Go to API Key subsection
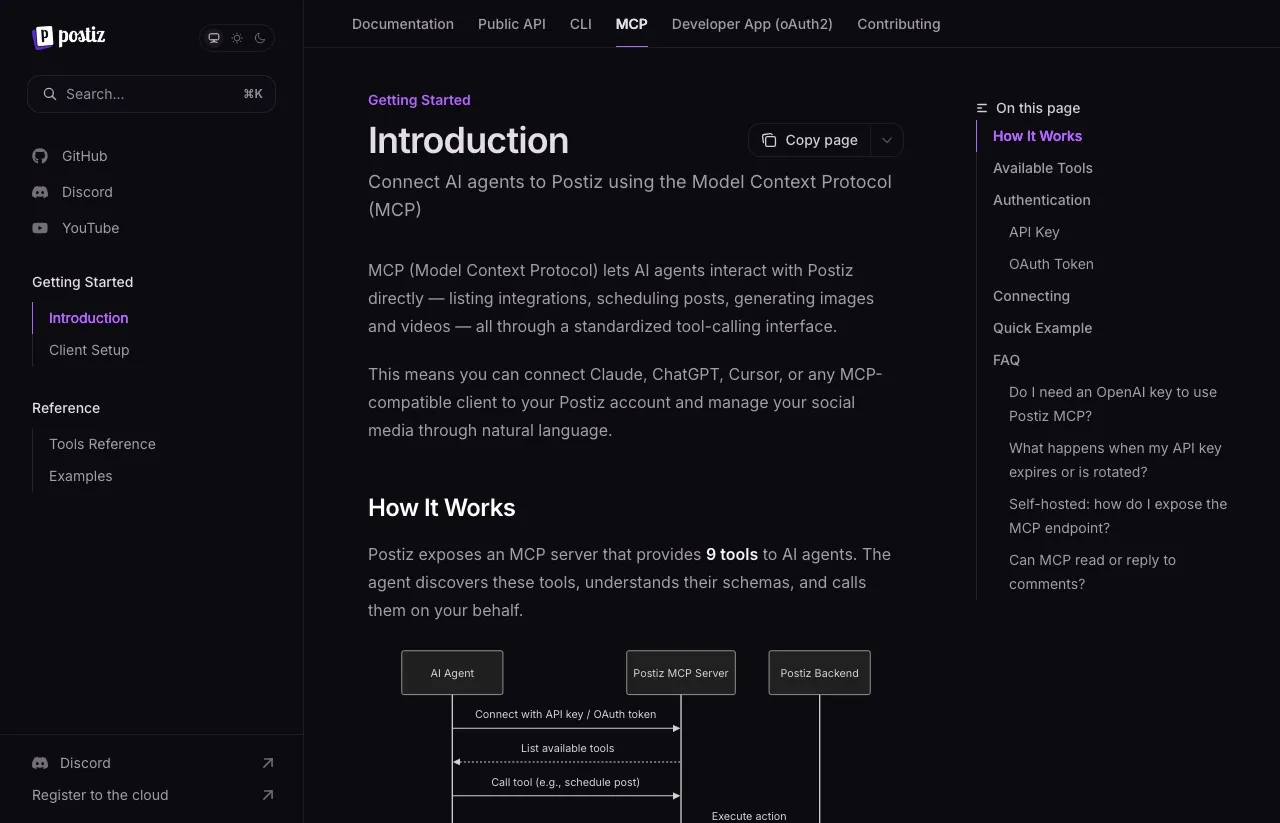This screenshot has width=1280, height=823. pos(1034,232)
